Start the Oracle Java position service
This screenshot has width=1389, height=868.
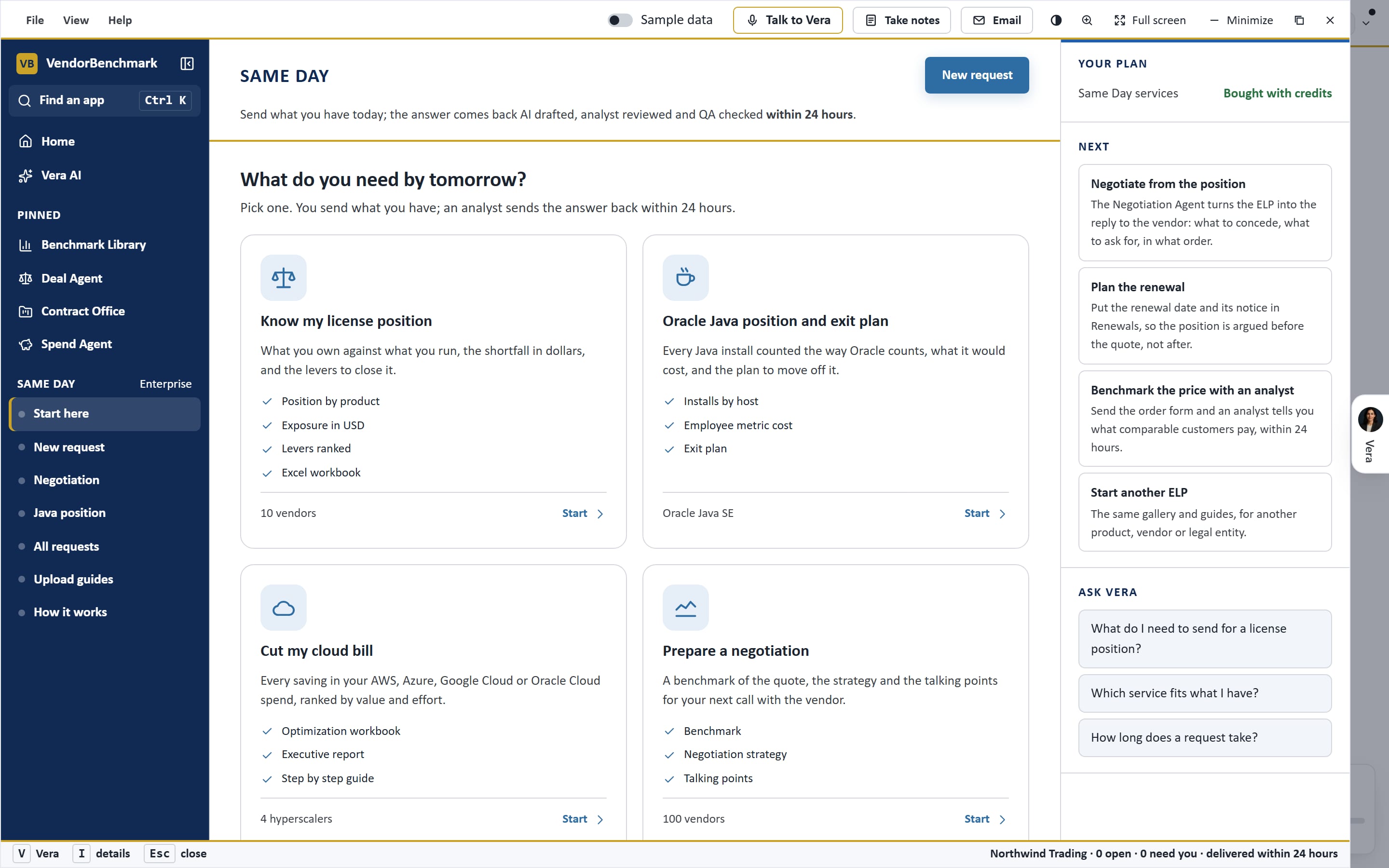[985, 513]
